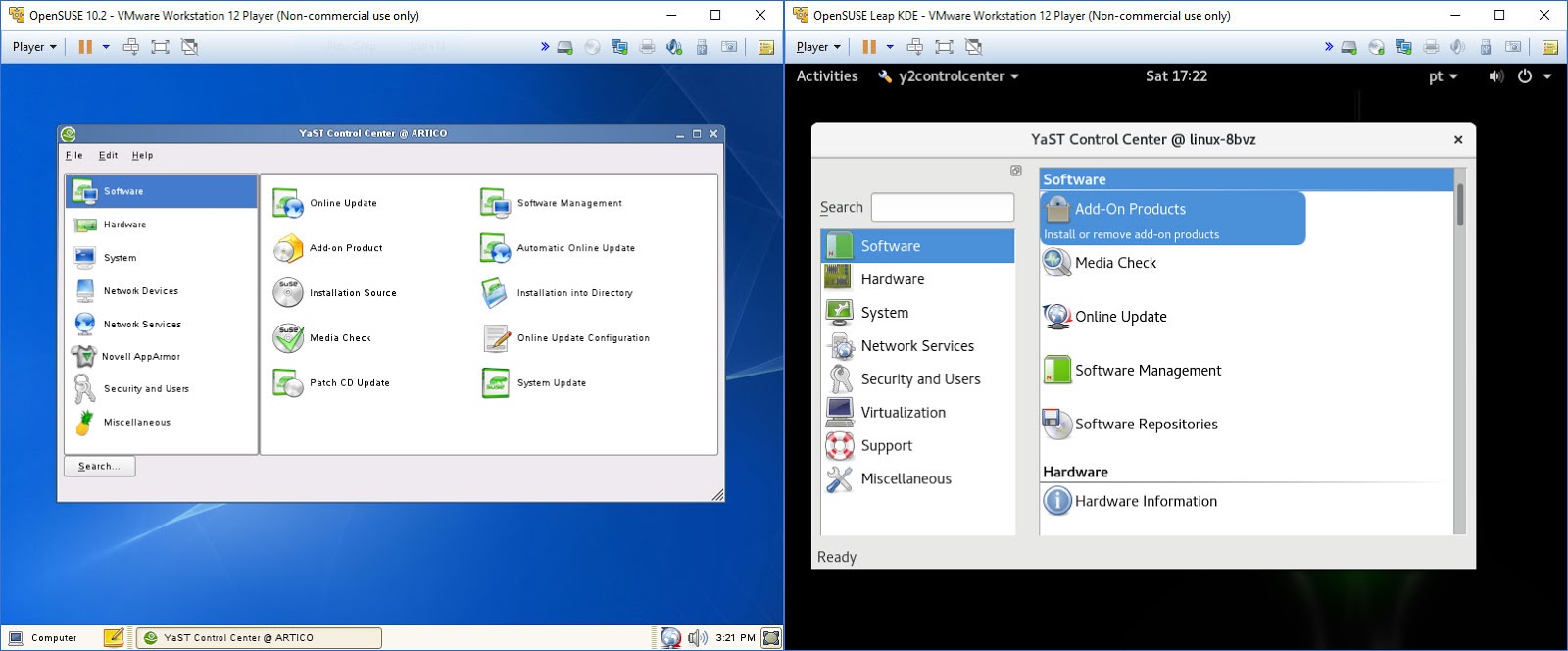Select Virtualization category in Leap YaST

click(x=917, y=413)
